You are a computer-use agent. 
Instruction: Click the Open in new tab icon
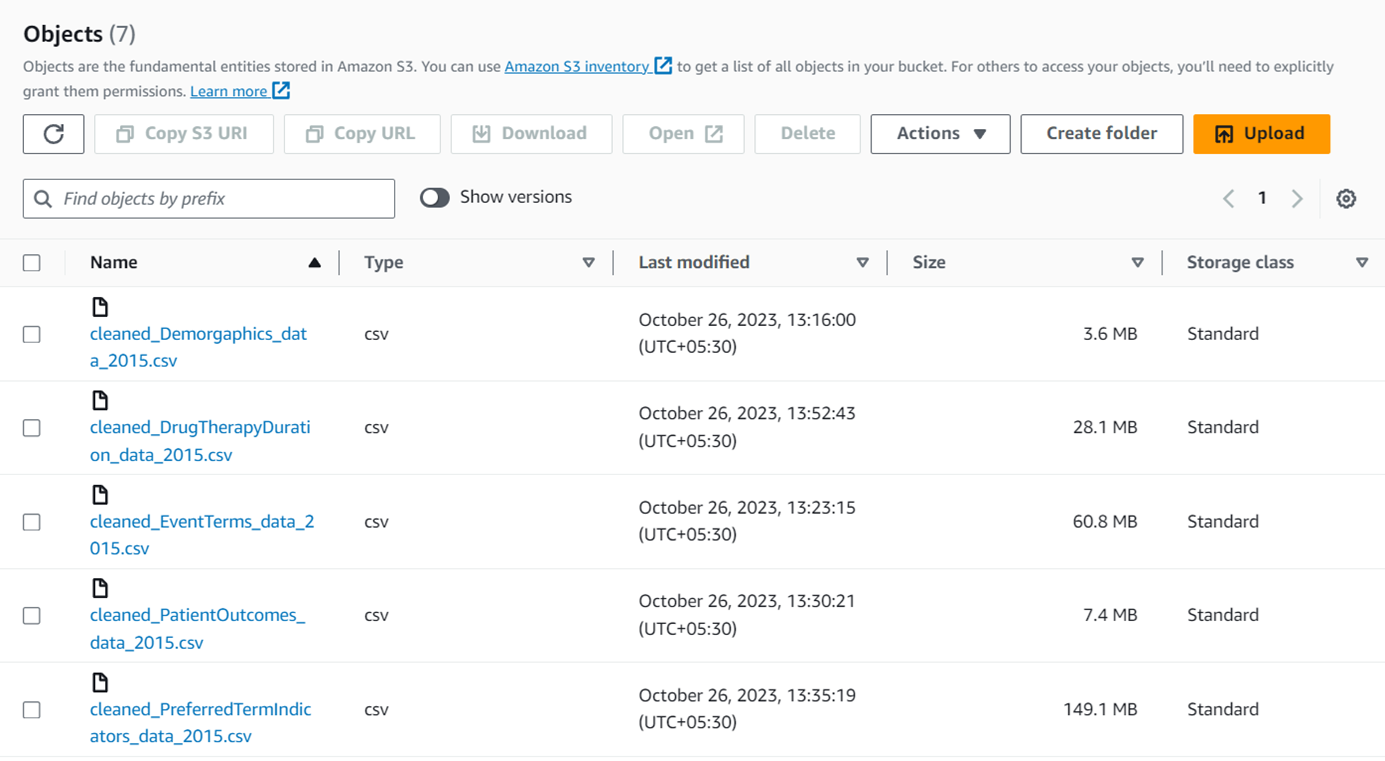pos(711,133)
